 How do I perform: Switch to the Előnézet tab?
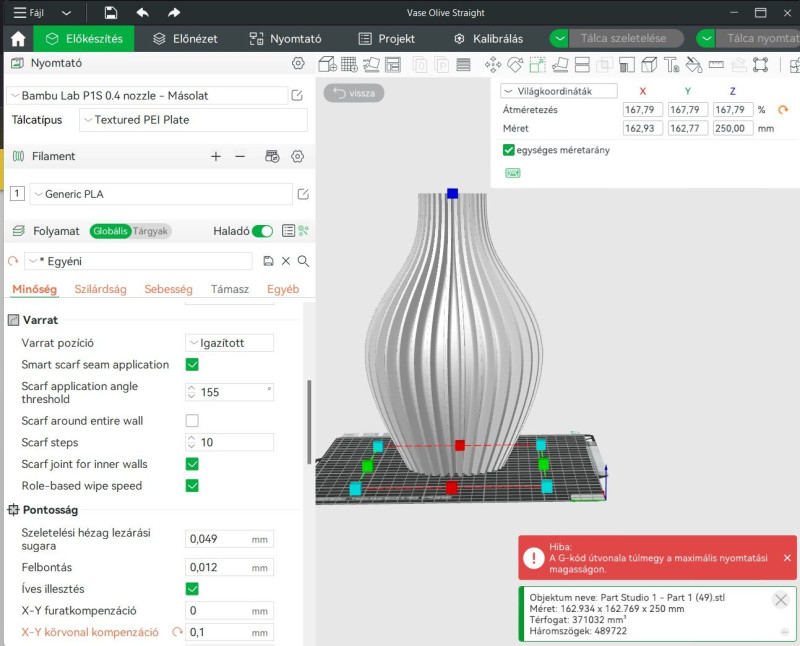(186, 39)
